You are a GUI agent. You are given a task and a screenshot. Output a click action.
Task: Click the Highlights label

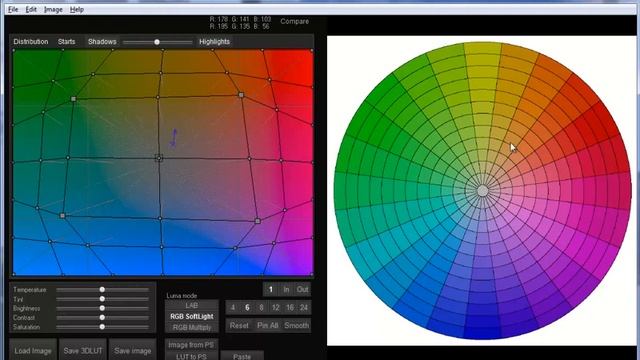tap(214, 42)
